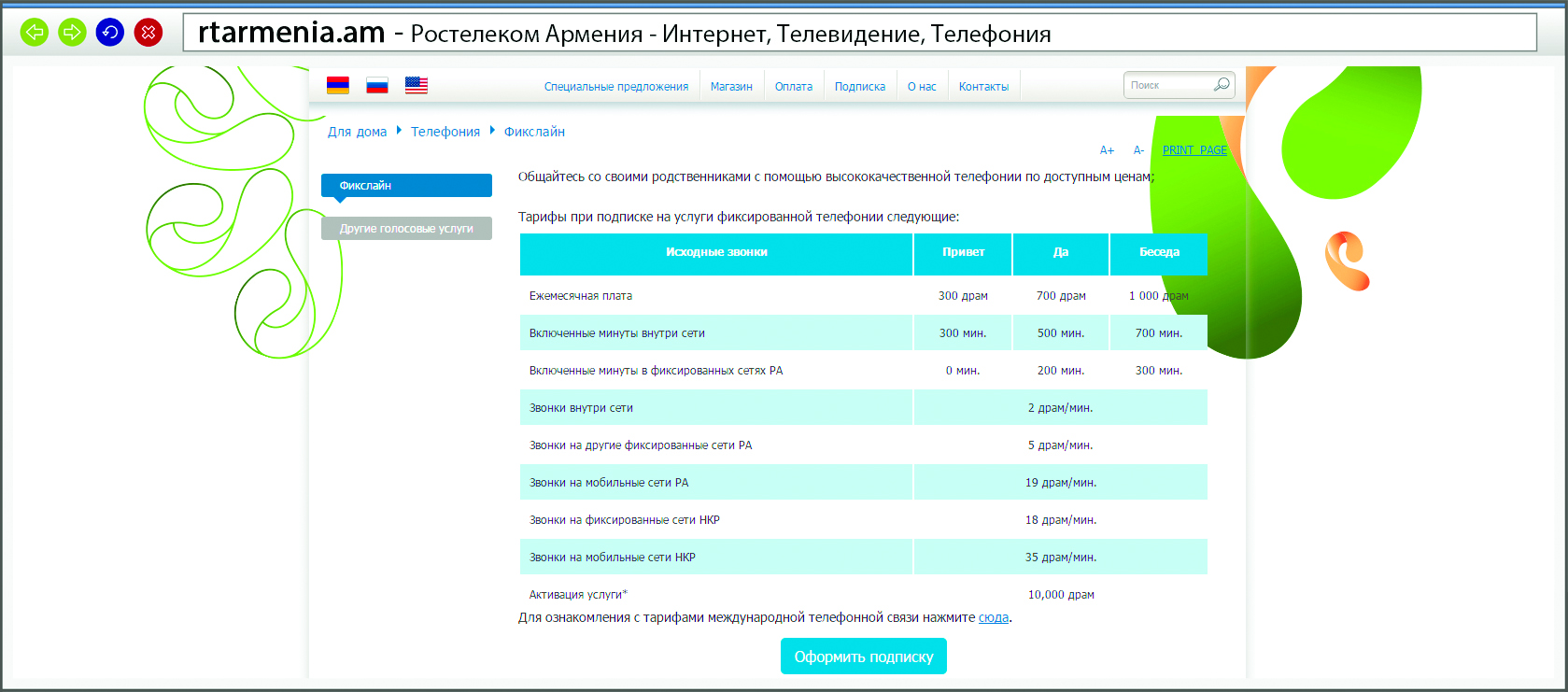This screenshot has height=692, width=1568.
Task: Open the Подписка menu item
Action: [x=860, y=87]
